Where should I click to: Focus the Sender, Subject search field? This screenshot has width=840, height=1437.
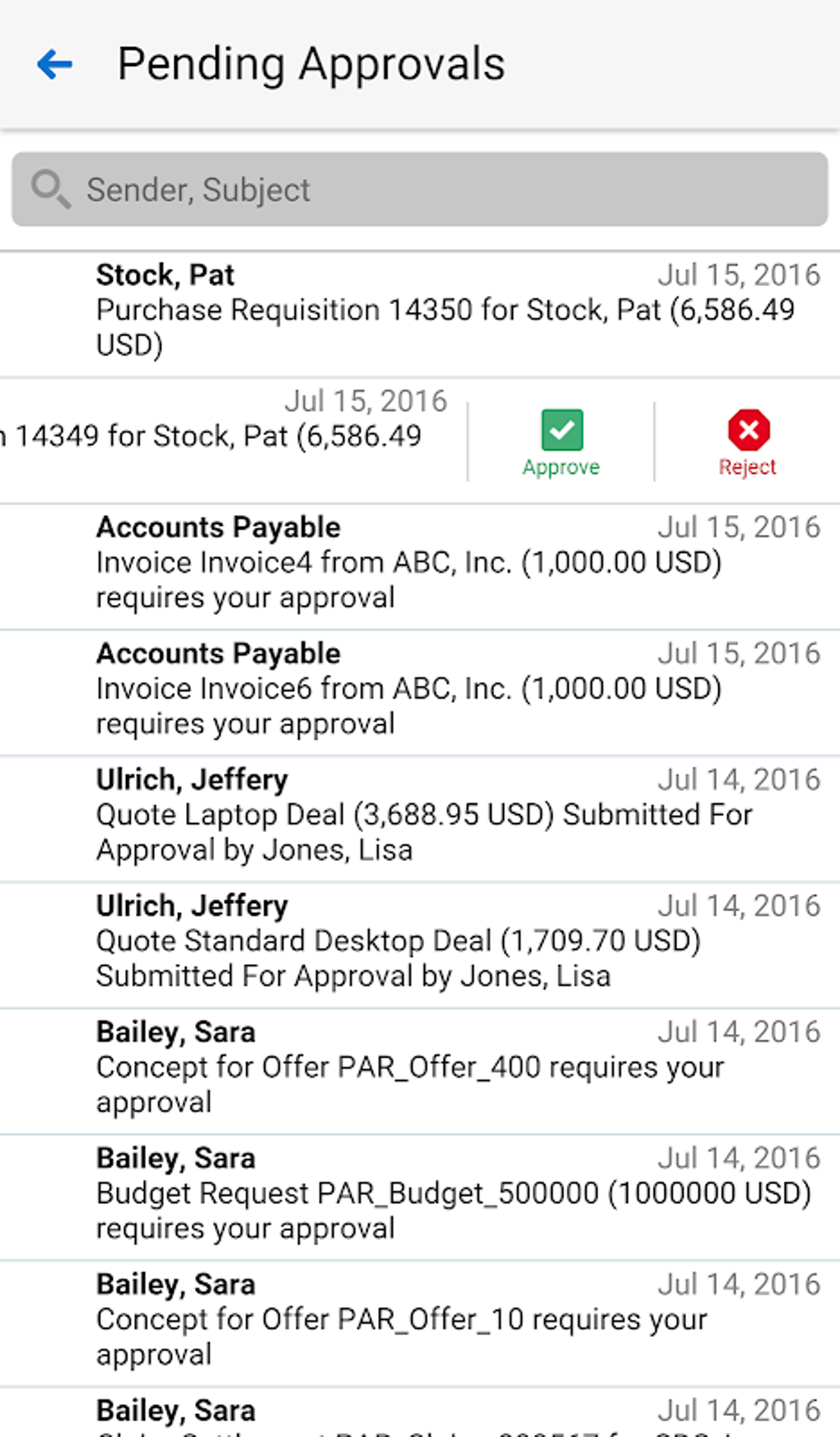[420, 189]
